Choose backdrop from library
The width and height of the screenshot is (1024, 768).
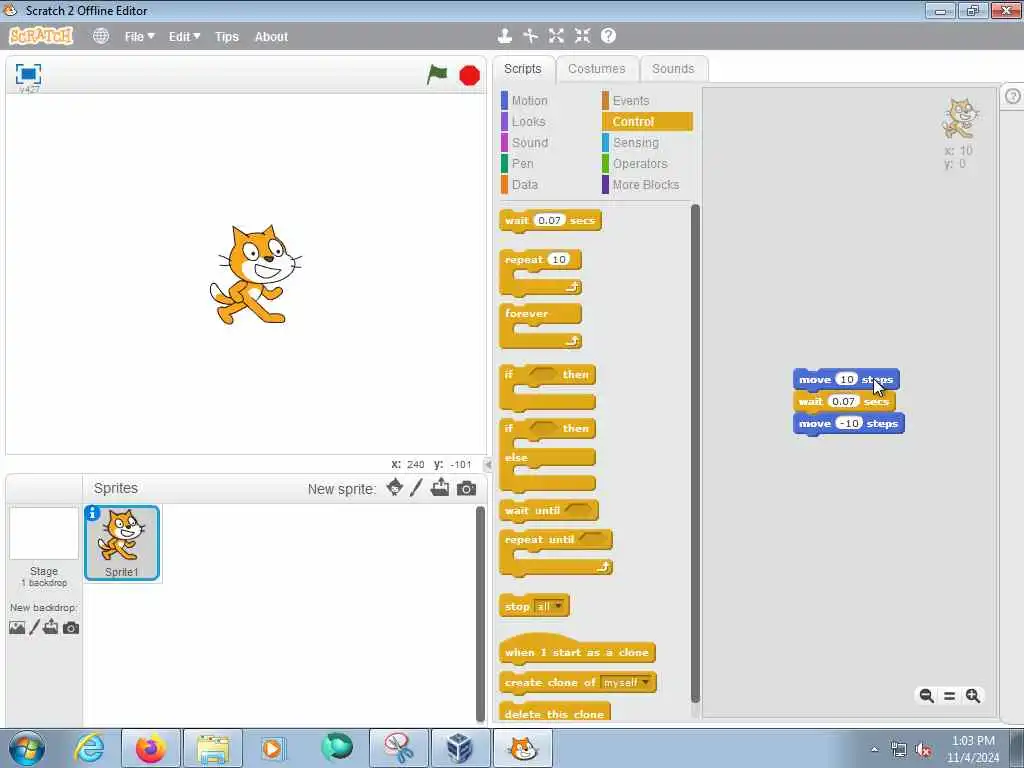(x=17, y=628)
